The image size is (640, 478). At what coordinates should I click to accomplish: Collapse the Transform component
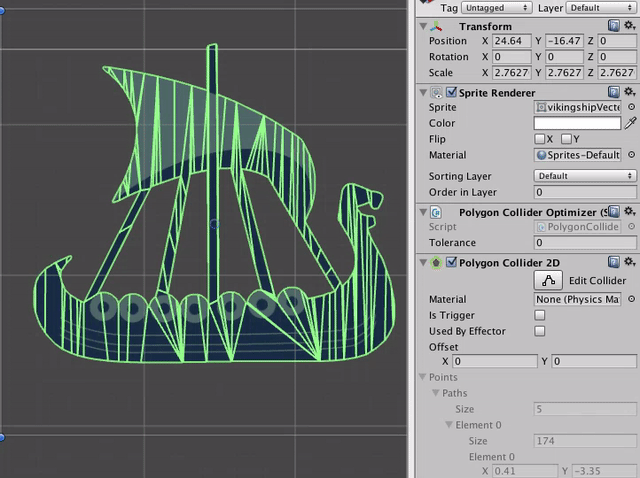tap(423, 27)
